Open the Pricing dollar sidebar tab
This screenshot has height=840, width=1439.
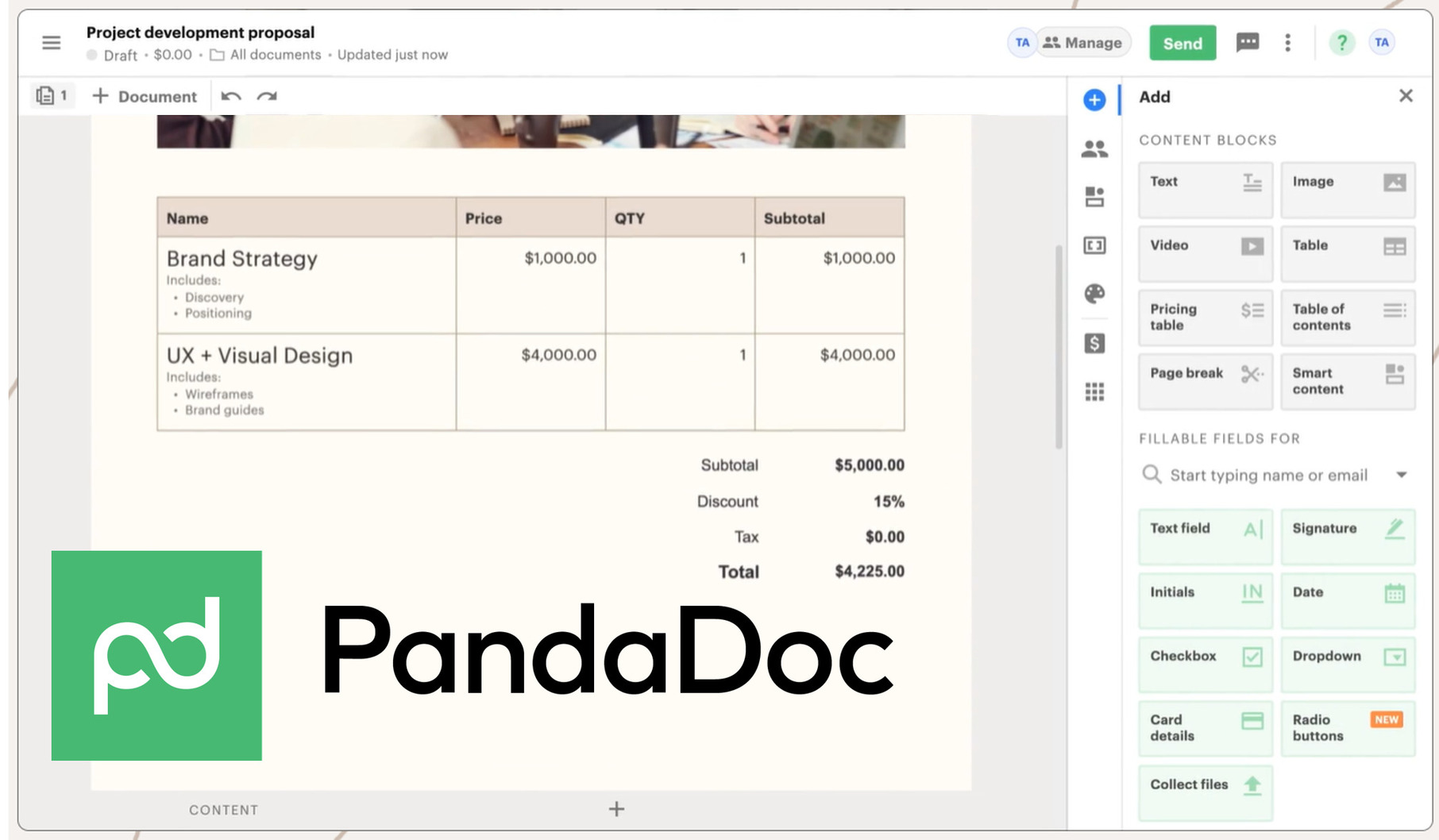(x=1094, y=343)
